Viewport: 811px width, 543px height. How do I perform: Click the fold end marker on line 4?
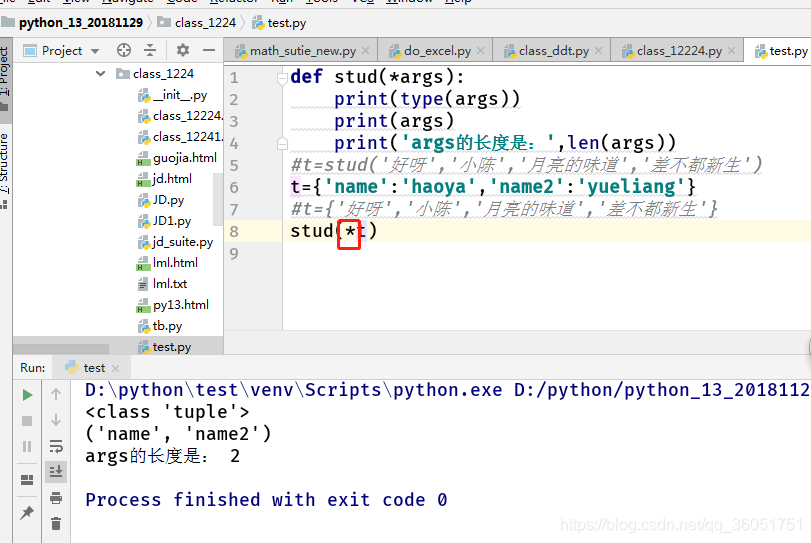click(x=282, y=144)
